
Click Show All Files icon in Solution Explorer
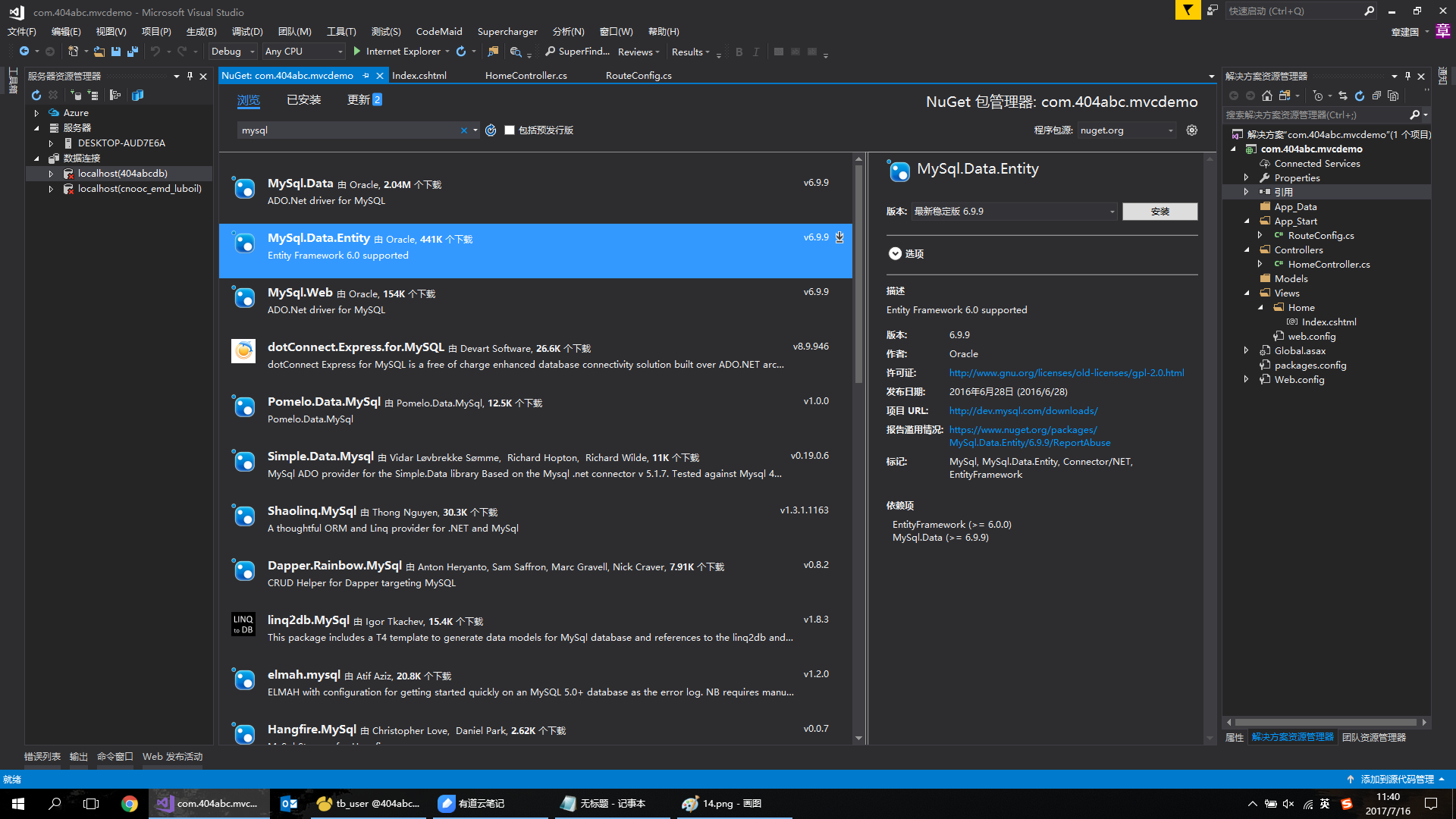(1393, 96)
